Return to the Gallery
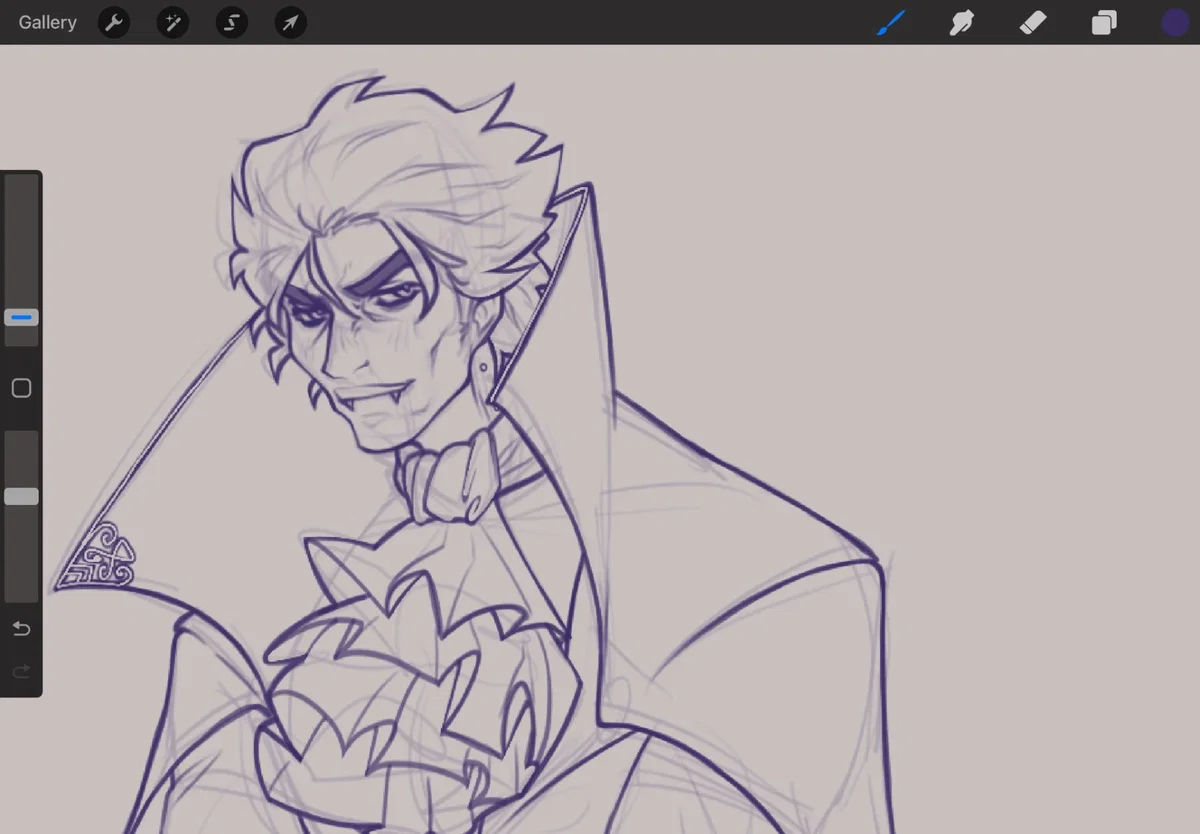Viewport: 1200px width, 834px height. point(47,22)
